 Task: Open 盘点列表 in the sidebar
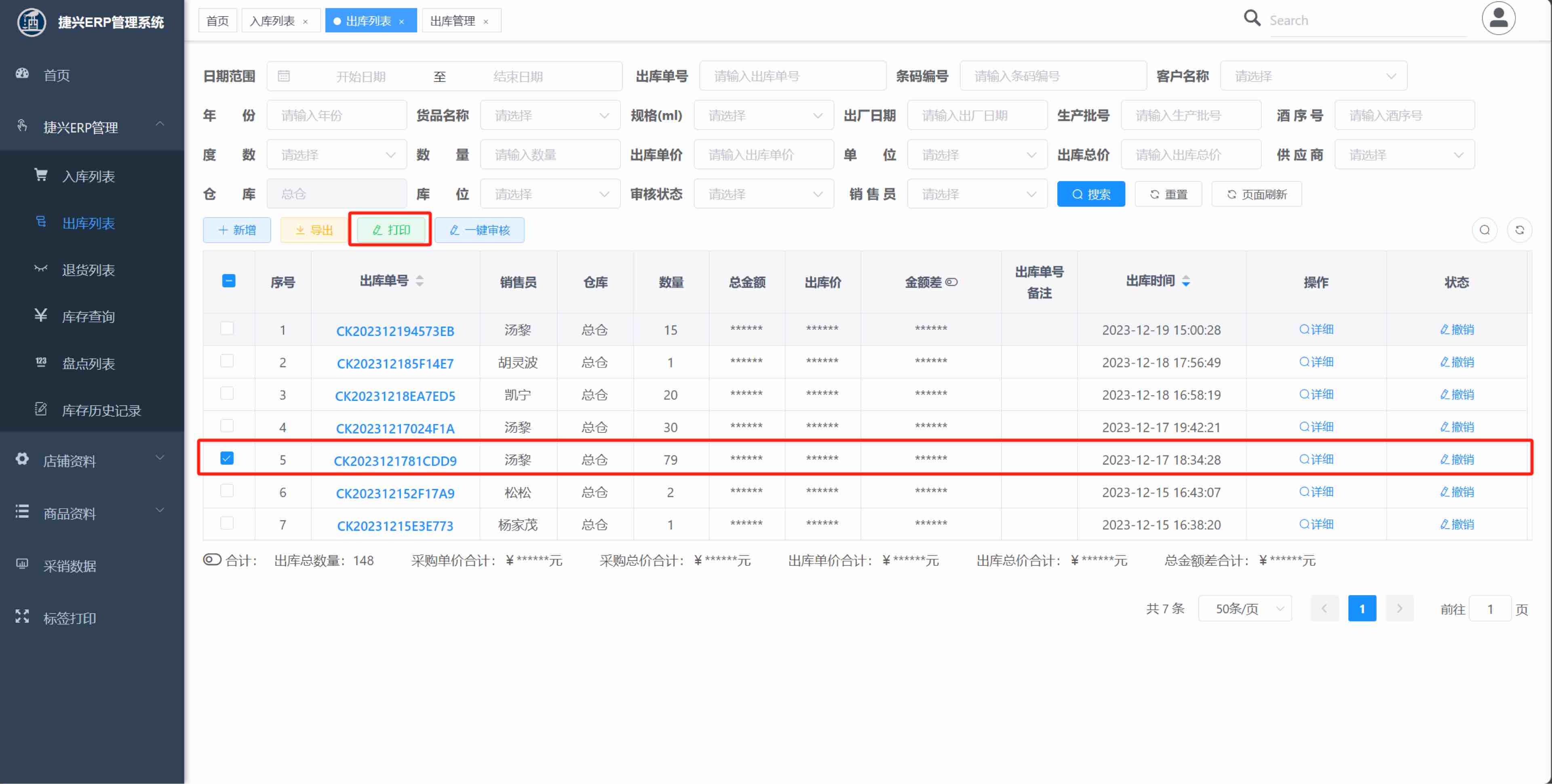(x=92, y=363)
